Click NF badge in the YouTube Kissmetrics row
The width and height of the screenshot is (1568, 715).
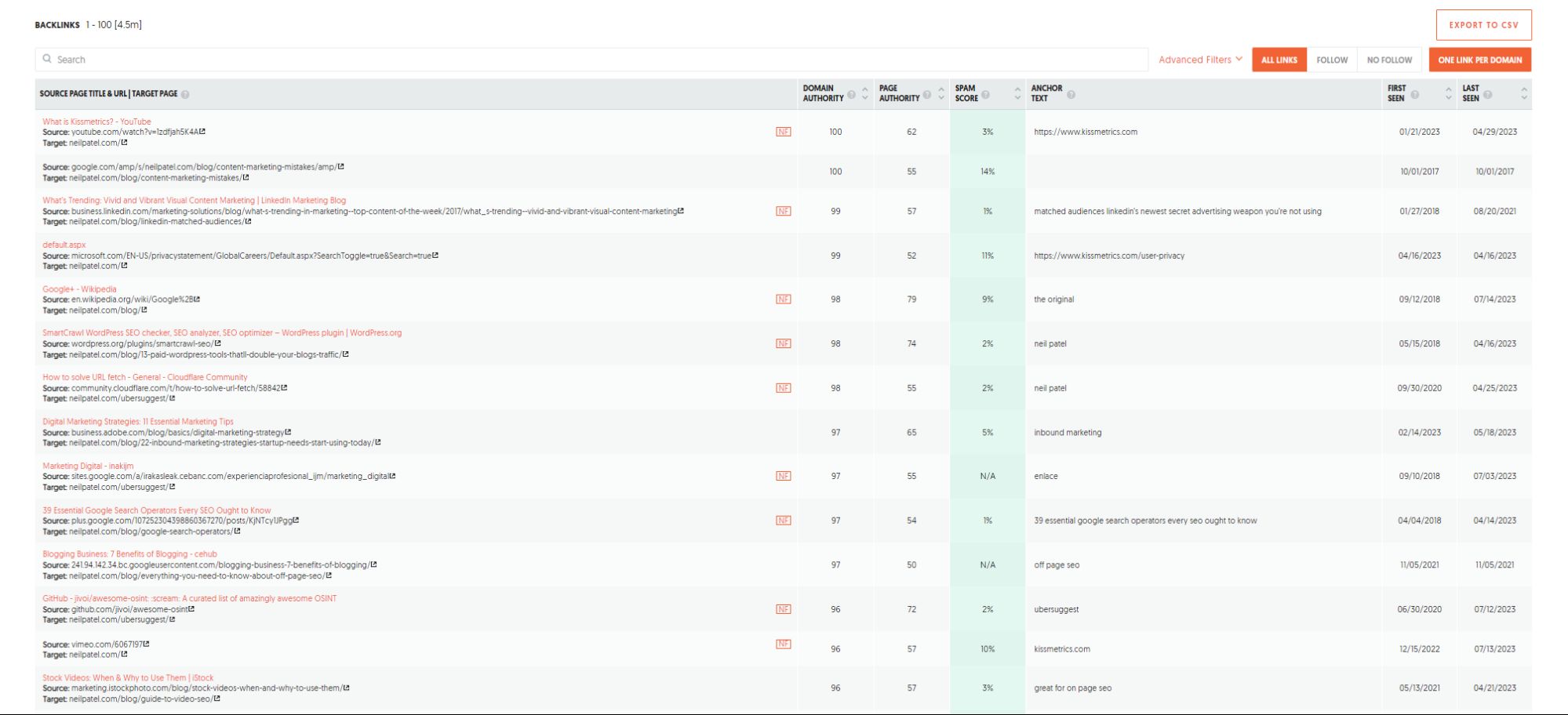[x=783, y=132]
